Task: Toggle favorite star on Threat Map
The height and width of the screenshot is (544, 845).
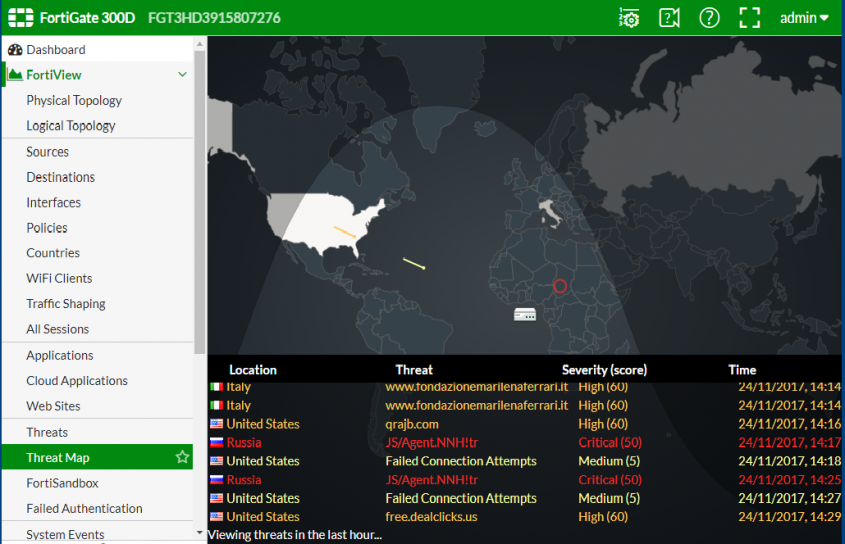Action: 182,457
